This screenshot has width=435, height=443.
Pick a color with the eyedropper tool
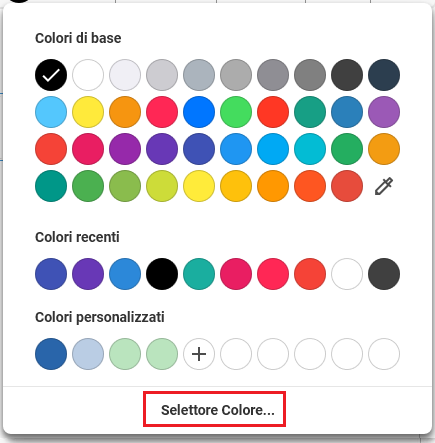click(x=384, y=186)
